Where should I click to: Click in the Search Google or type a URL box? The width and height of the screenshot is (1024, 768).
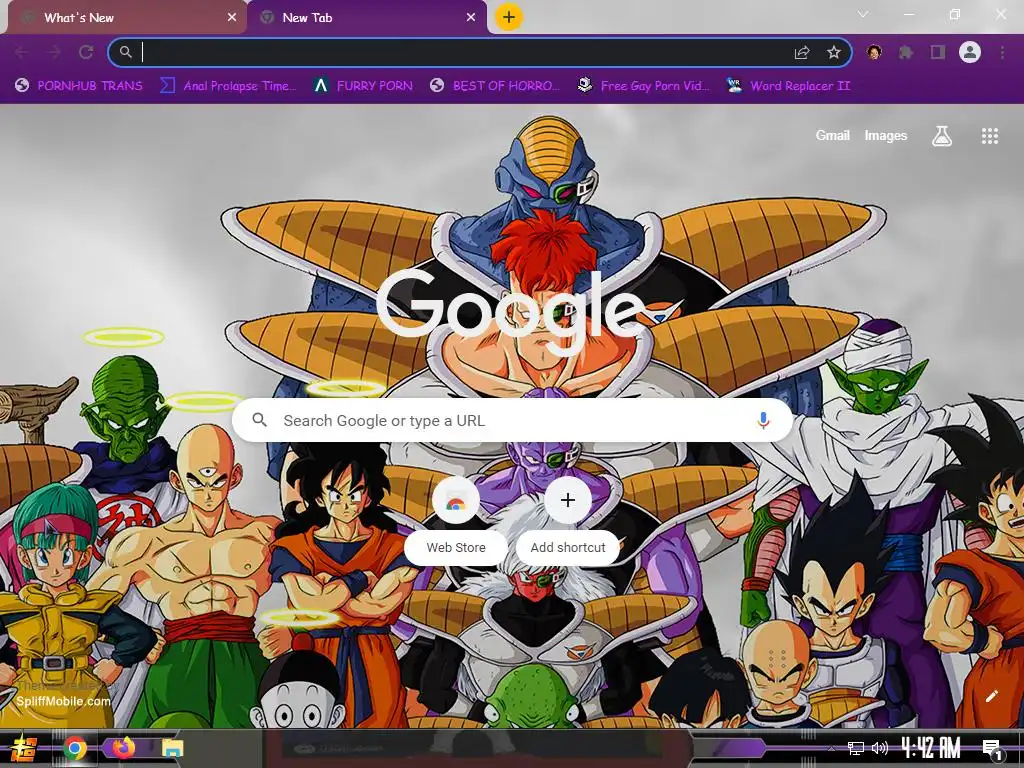(x=513, y=421)
